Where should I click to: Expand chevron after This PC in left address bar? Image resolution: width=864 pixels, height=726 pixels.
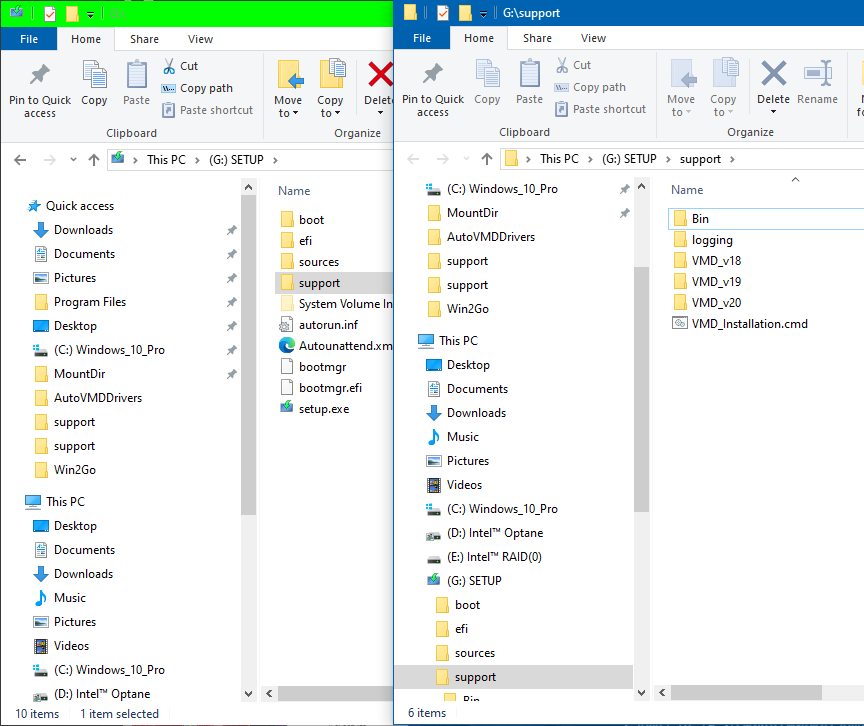(x=197, y=160)
